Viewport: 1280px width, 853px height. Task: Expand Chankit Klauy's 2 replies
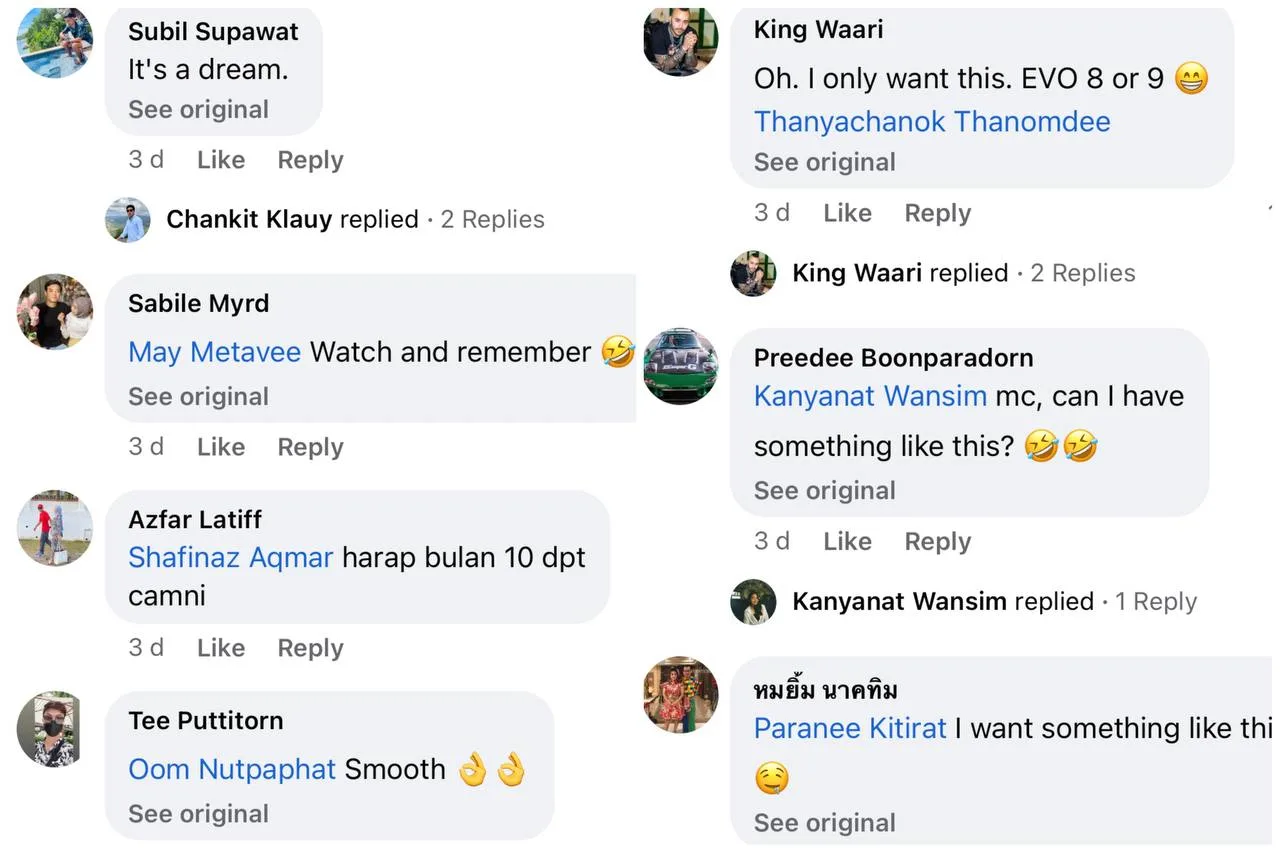pos(492,220)
